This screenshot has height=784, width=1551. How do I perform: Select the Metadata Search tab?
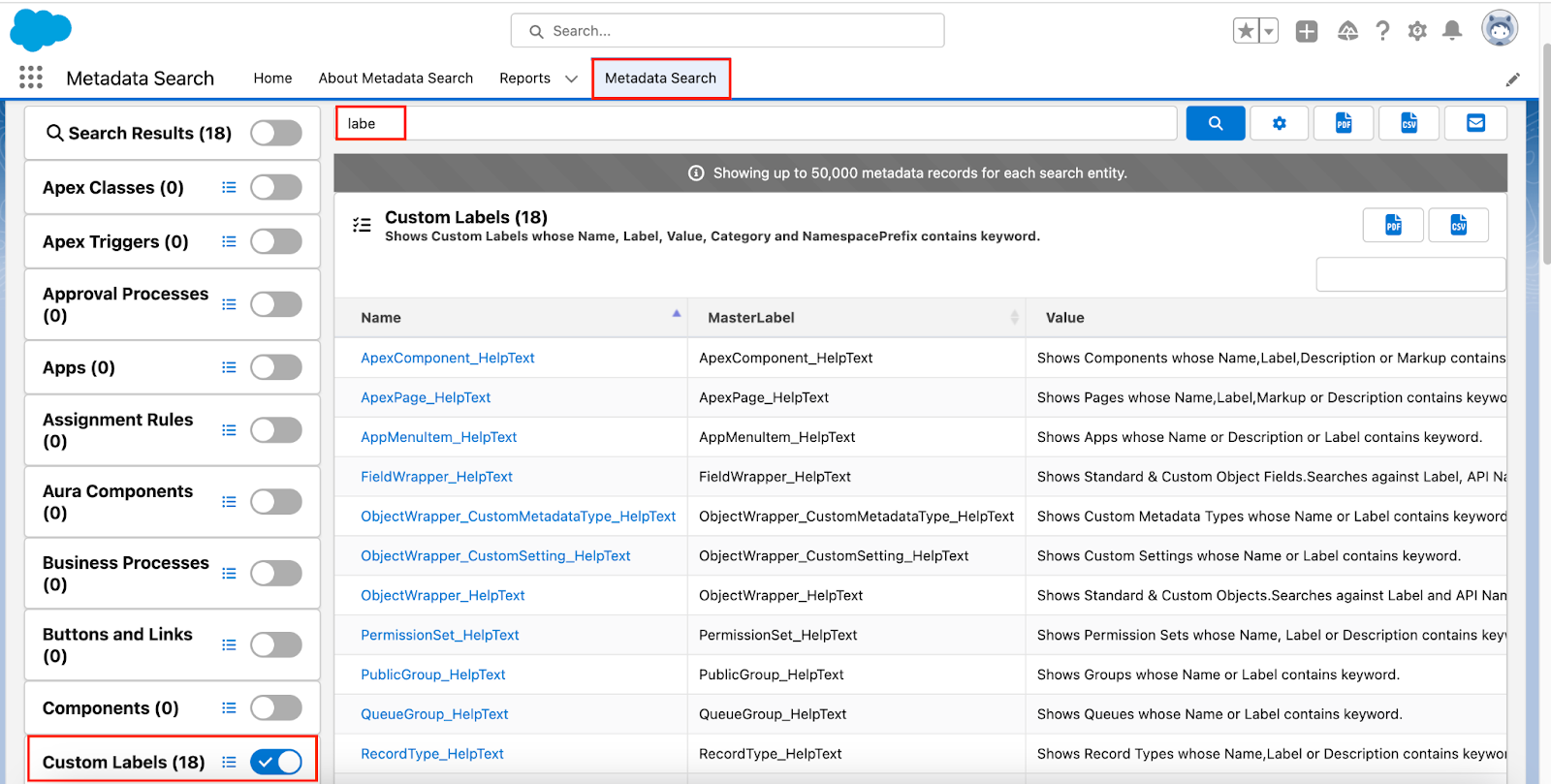(660, 78)
